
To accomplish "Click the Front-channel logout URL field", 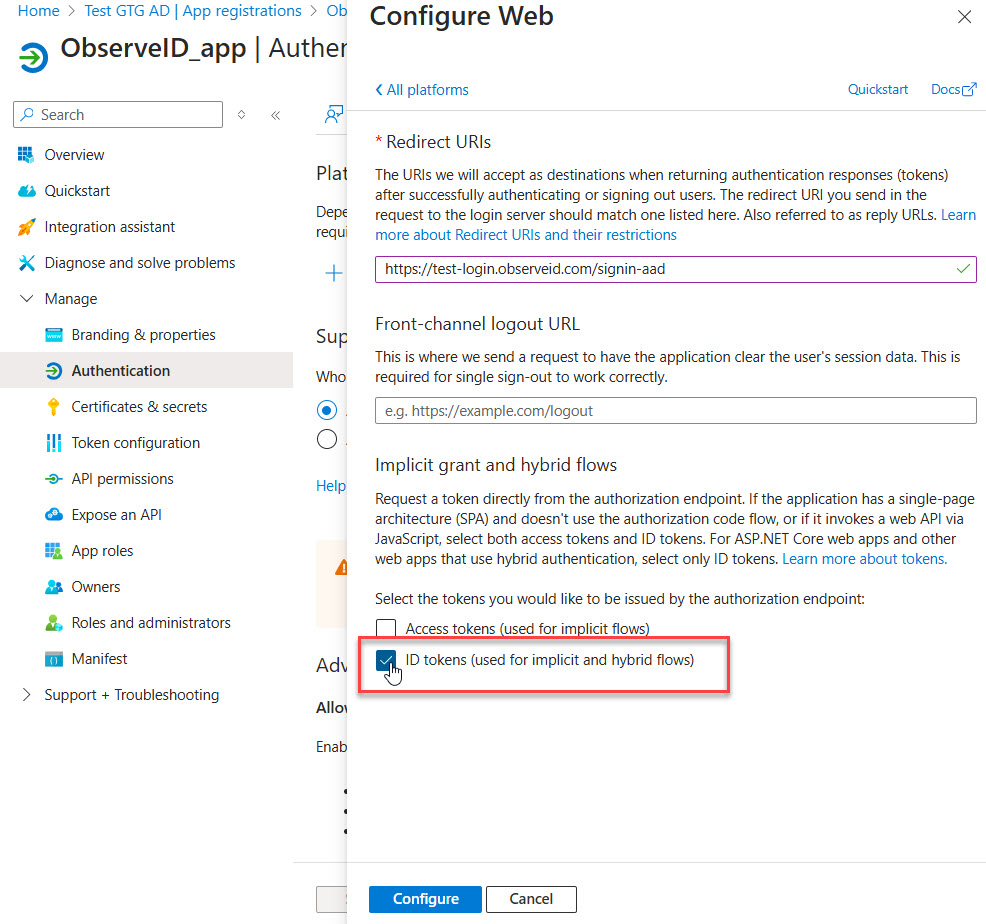I will tap(675, 411).
